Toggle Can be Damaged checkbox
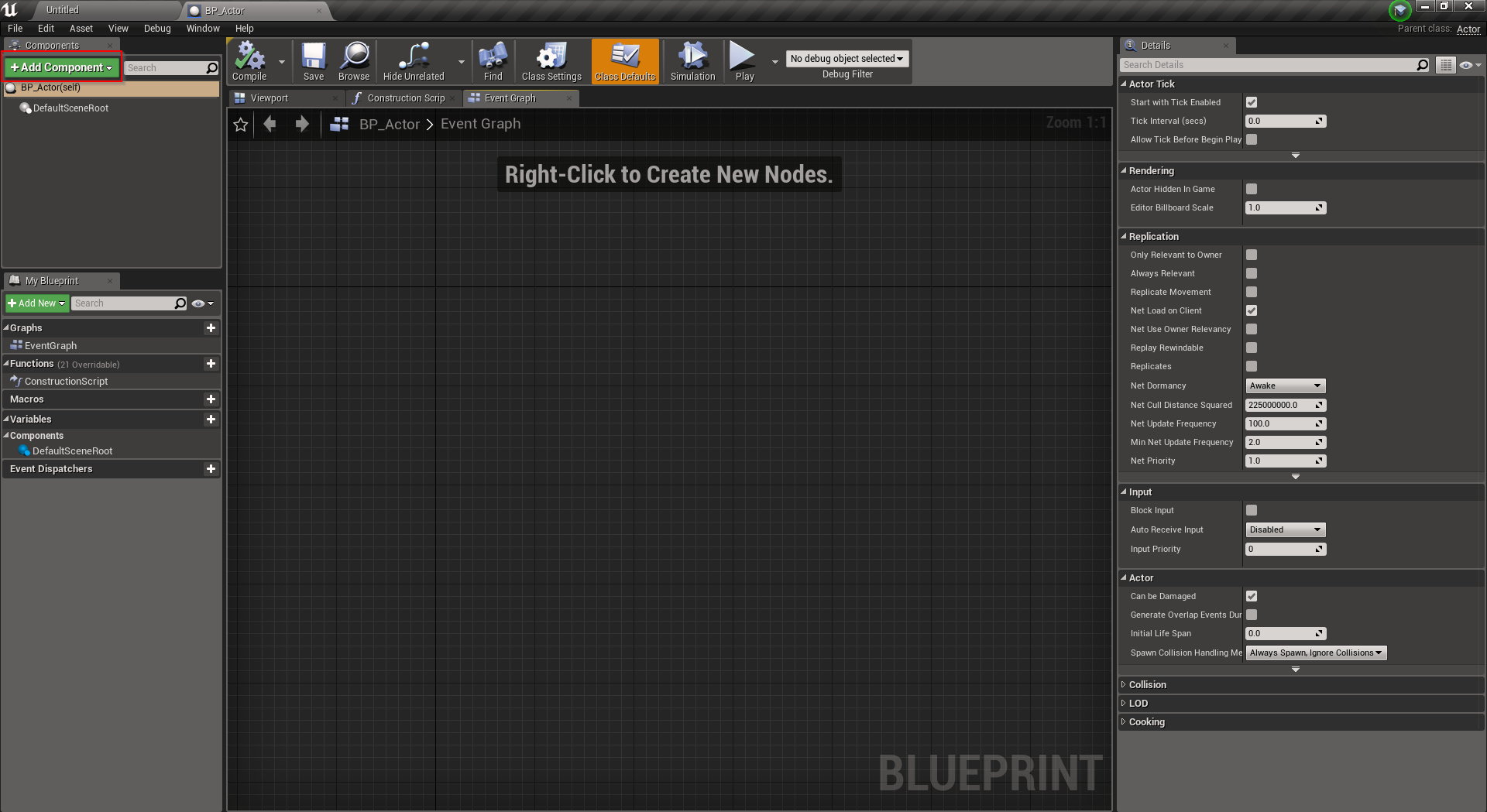1487x812 pixels. (x=1252, y=596)
